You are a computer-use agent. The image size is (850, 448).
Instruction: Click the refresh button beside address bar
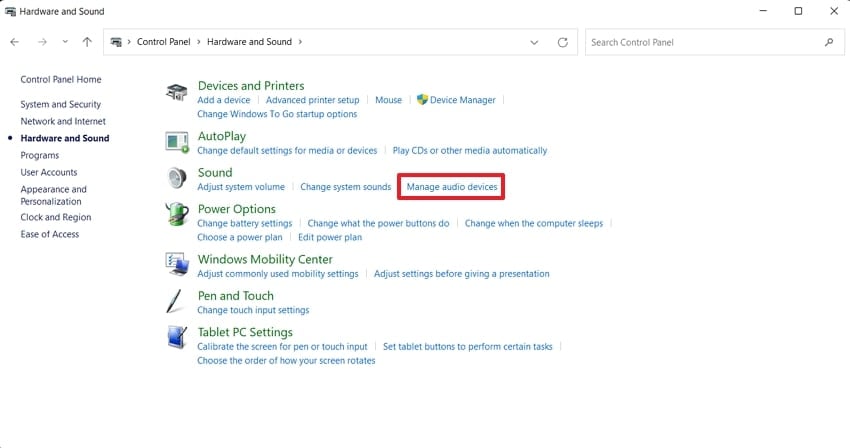pos(563,43)
